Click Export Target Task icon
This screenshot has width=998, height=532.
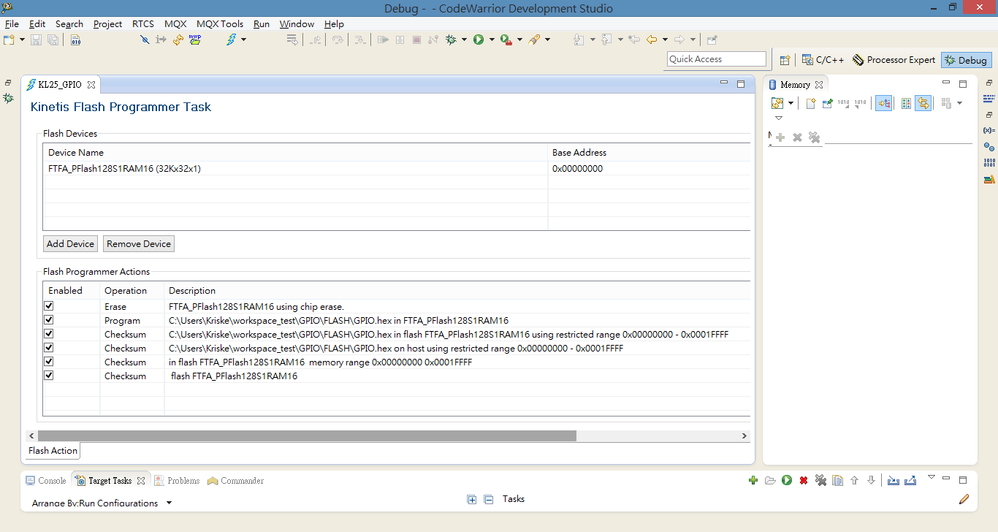[x=910, y=480]
